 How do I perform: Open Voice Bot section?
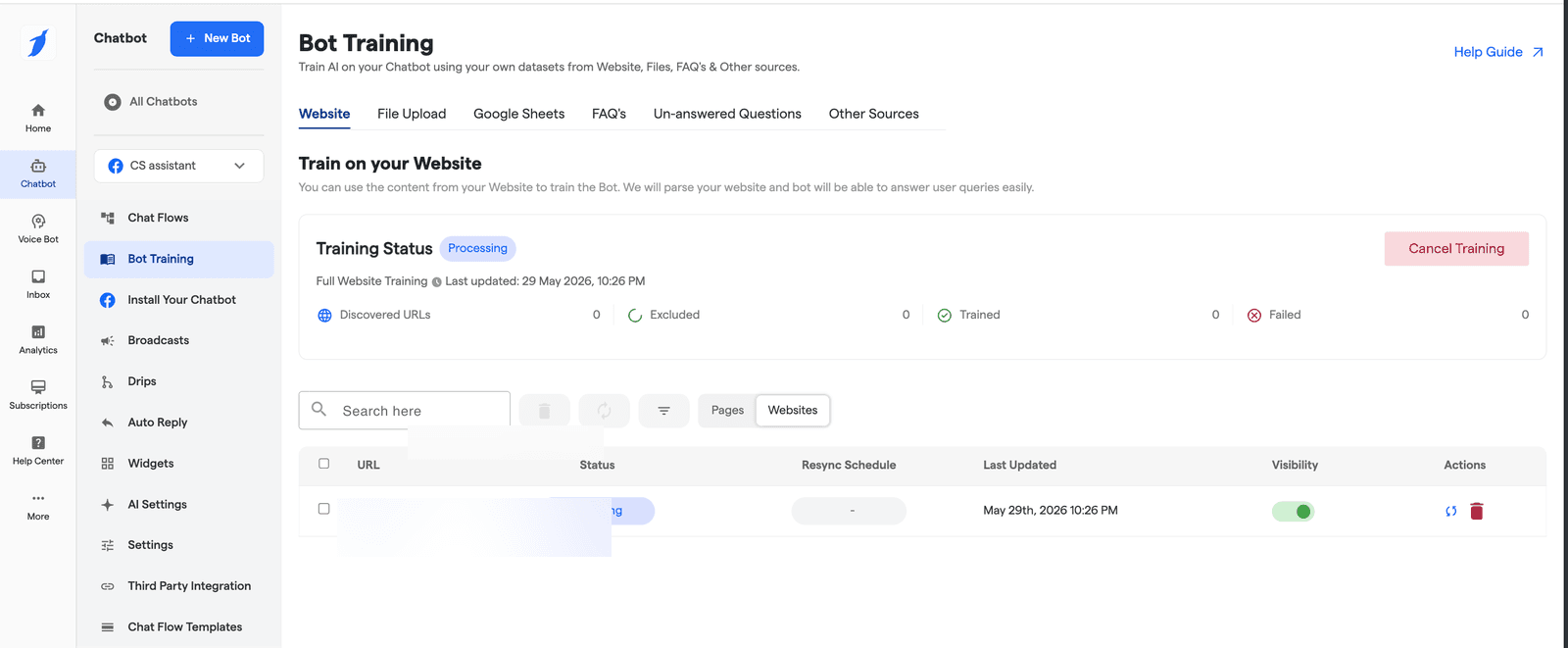click(38, 228)
